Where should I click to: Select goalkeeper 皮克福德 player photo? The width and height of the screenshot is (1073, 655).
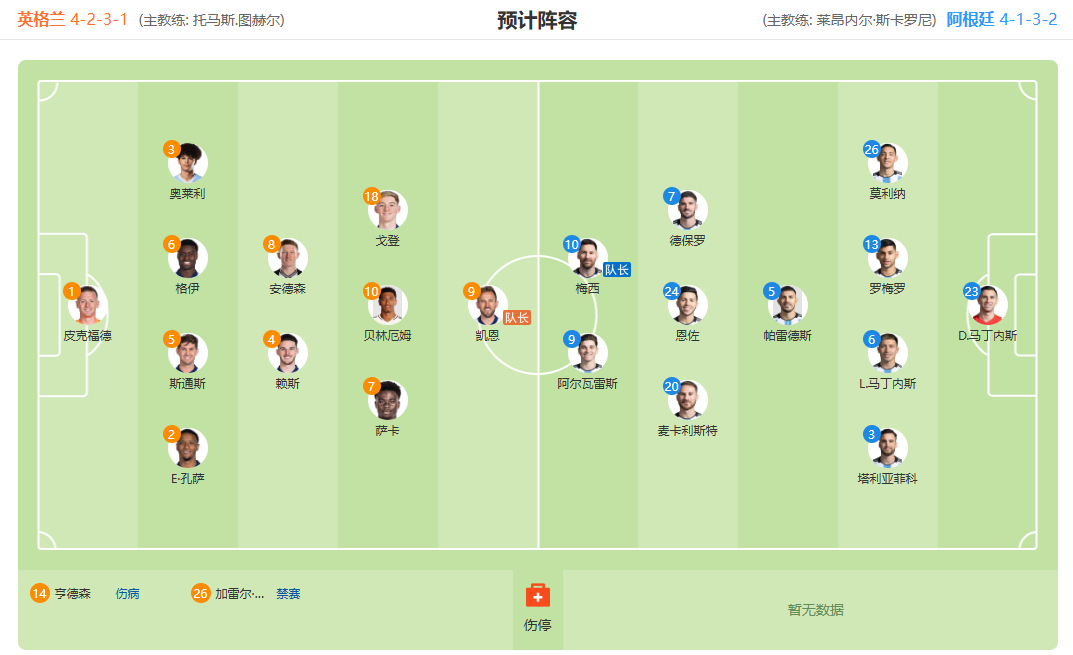[88, 305]
